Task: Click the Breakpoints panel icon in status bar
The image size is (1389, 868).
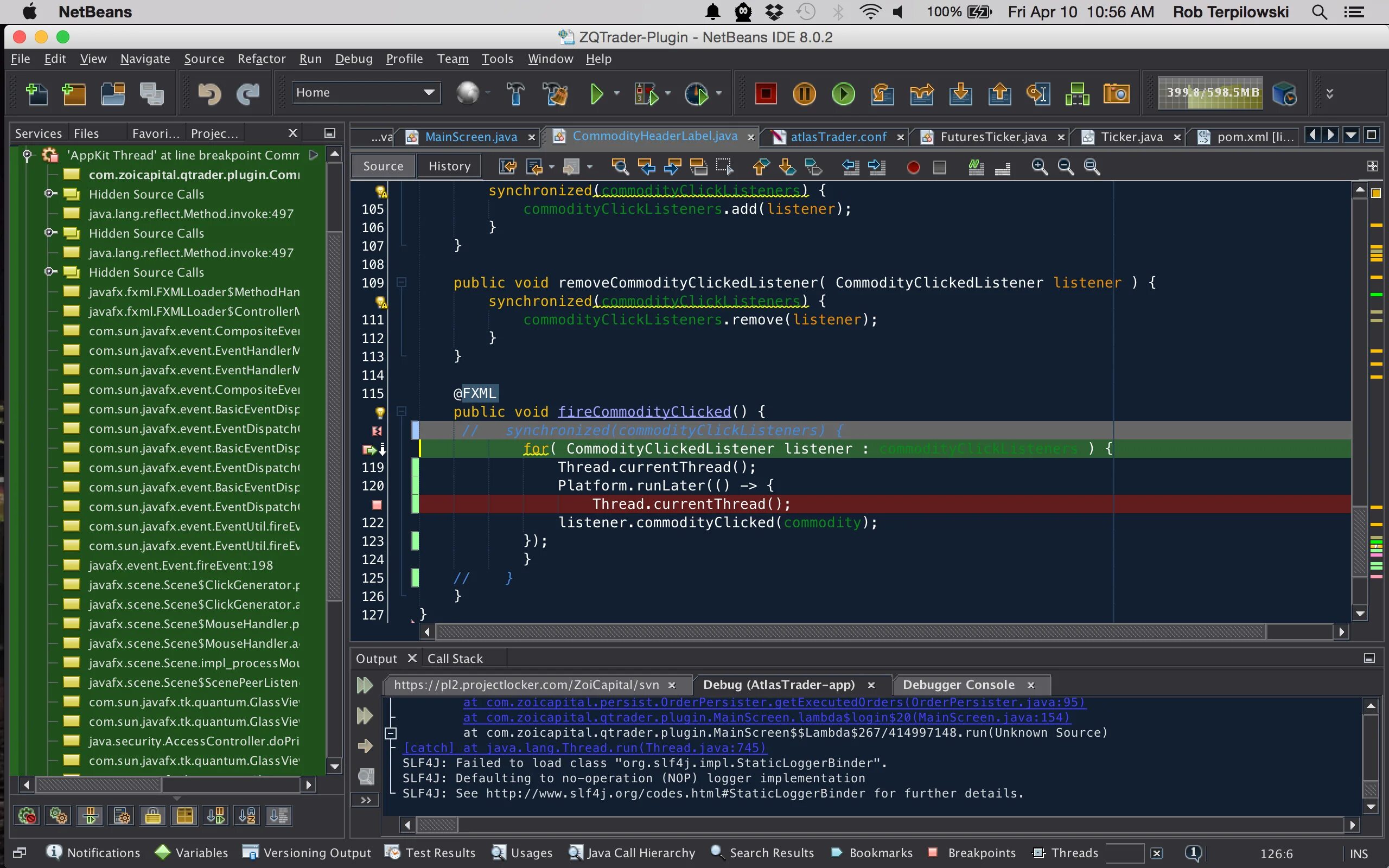Action: pos(929,852)
